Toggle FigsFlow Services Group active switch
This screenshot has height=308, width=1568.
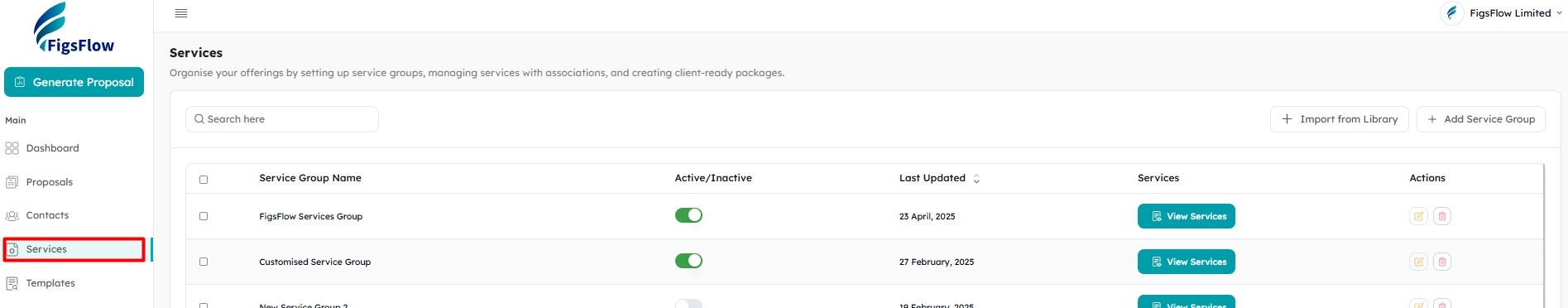(x=688, y=215)
